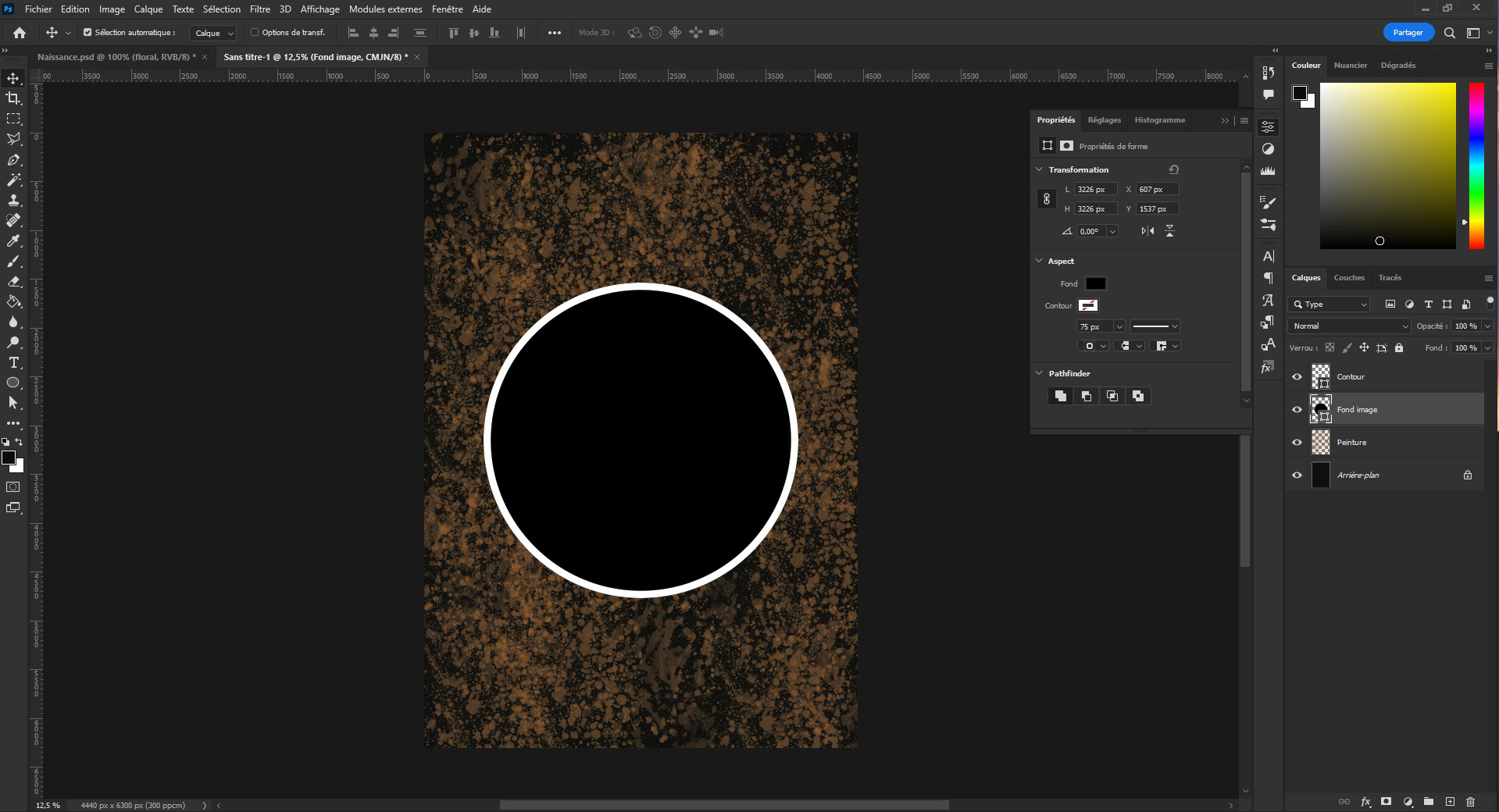Open the stroke line style dropdown
This screenshot has height=812, width=1499.
(1155, 326)
